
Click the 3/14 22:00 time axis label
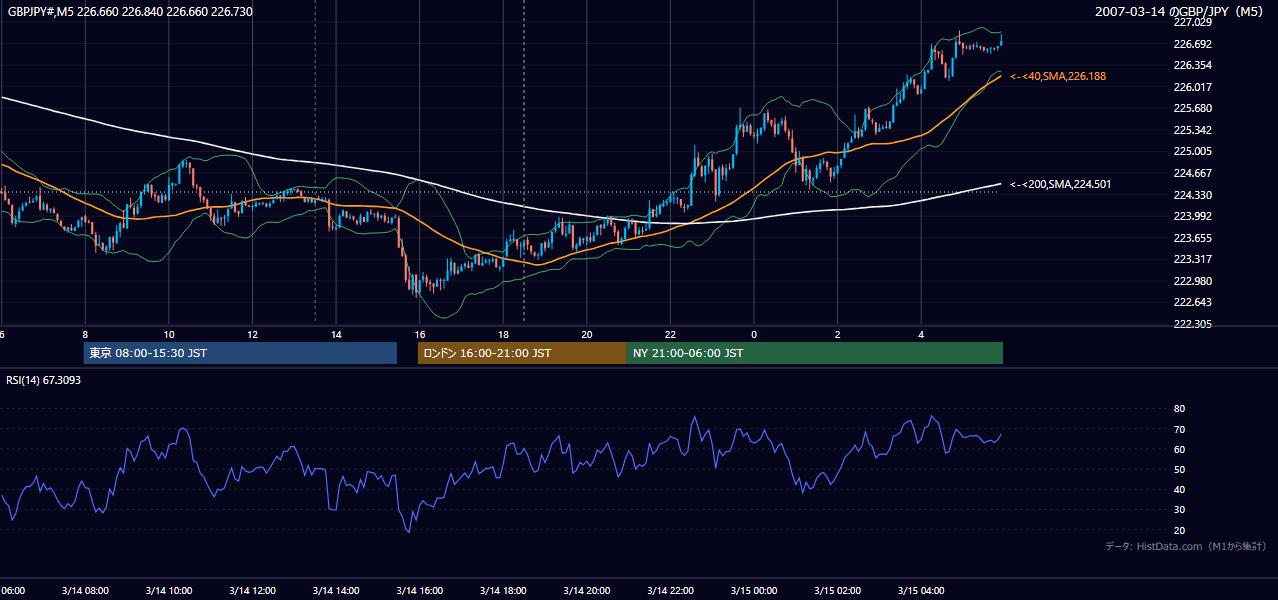tap(671, 591)
